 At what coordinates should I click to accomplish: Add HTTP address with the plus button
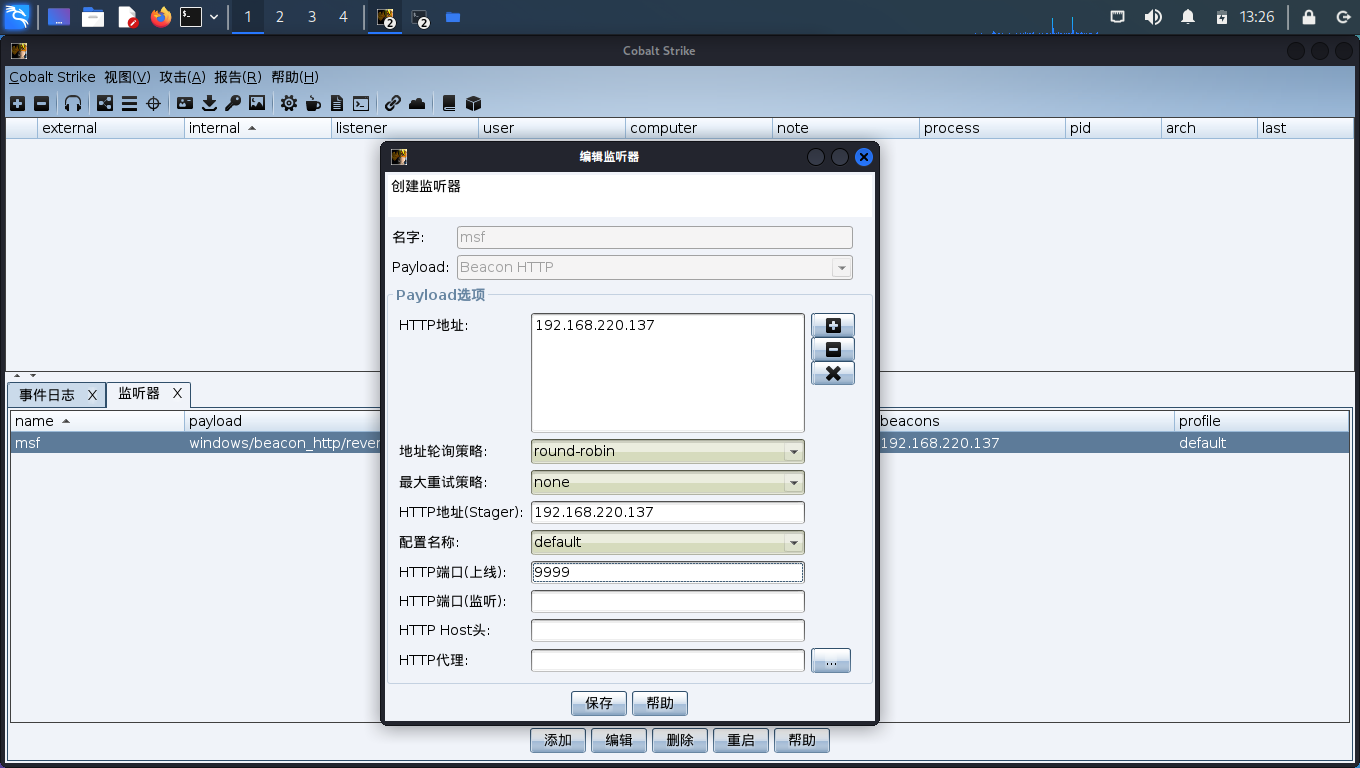pos(833,325)
